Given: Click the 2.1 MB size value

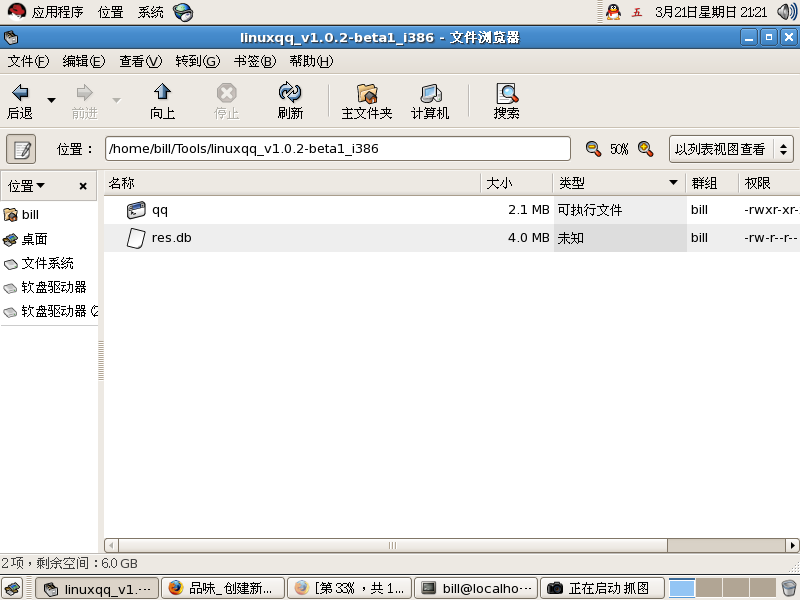Looking at the screenshot, I should (x=529, y=210).
